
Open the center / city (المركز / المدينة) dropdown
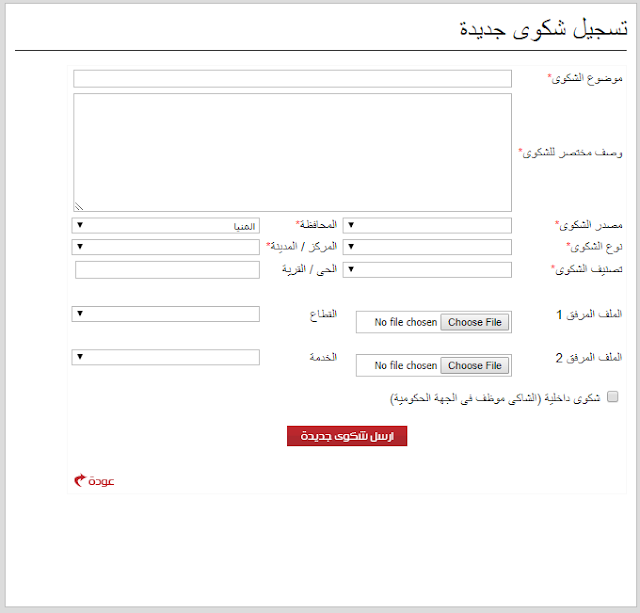(x=166, y=247)
